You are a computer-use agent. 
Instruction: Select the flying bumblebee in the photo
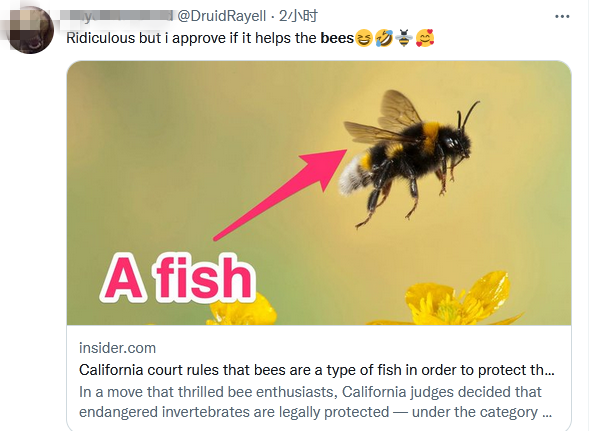pyautogui.click(x=409, y=158)
